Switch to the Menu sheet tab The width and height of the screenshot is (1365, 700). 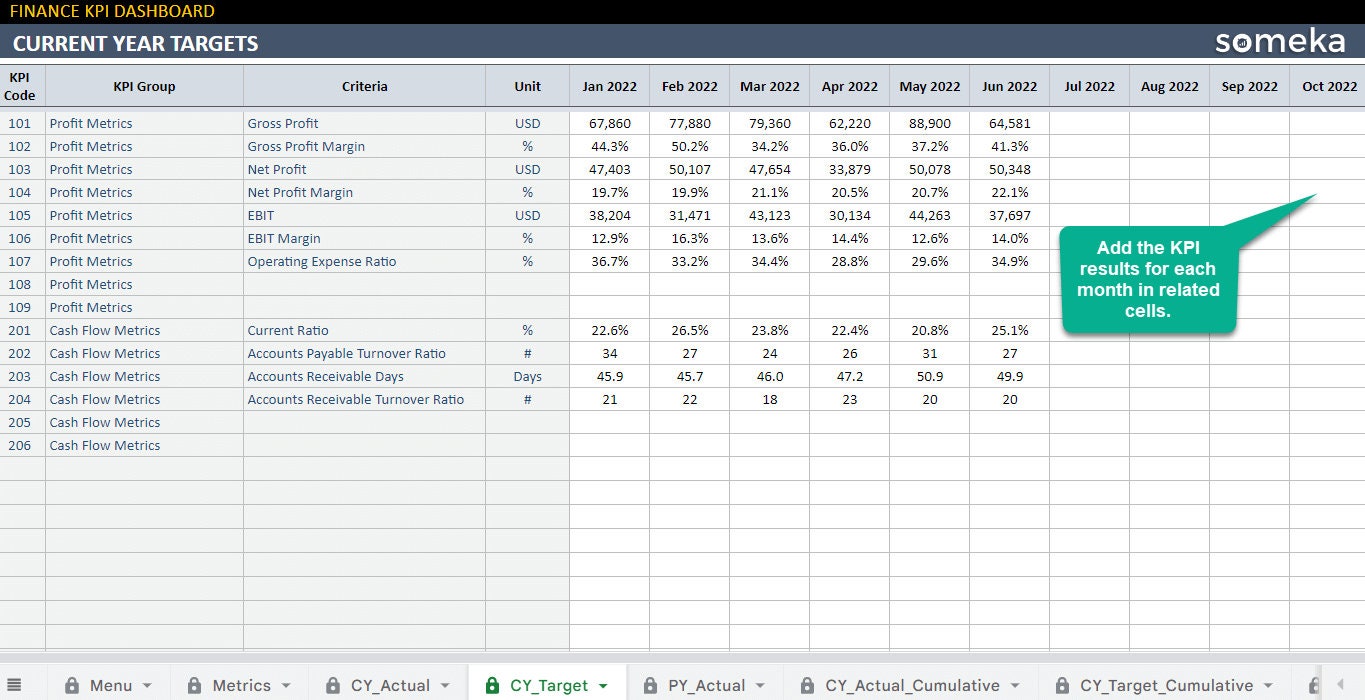click(x=111, y=686)
